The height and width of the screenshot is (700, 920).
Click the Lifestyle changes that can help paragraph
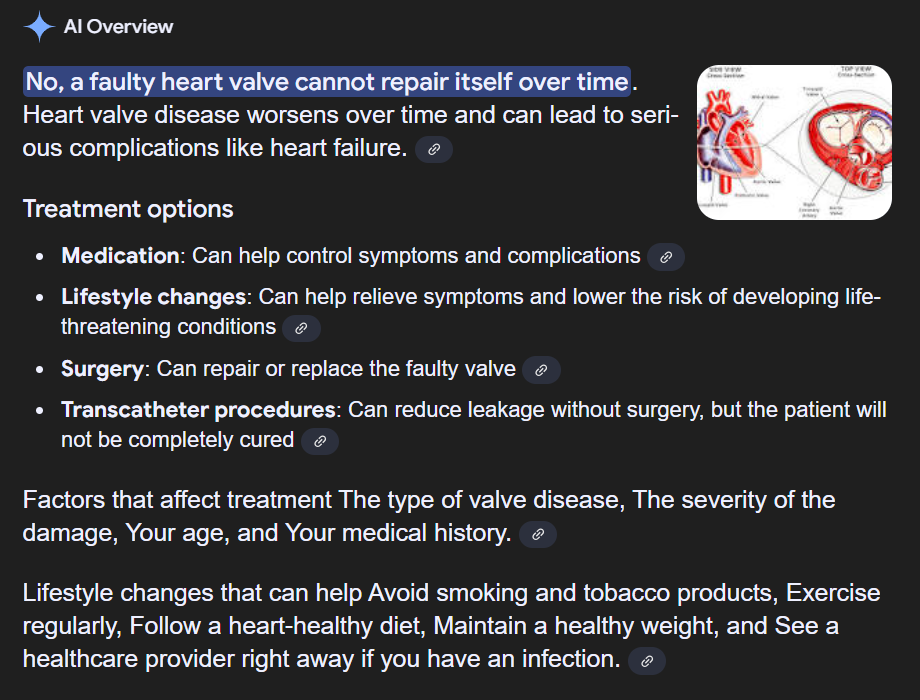[451, 625]
